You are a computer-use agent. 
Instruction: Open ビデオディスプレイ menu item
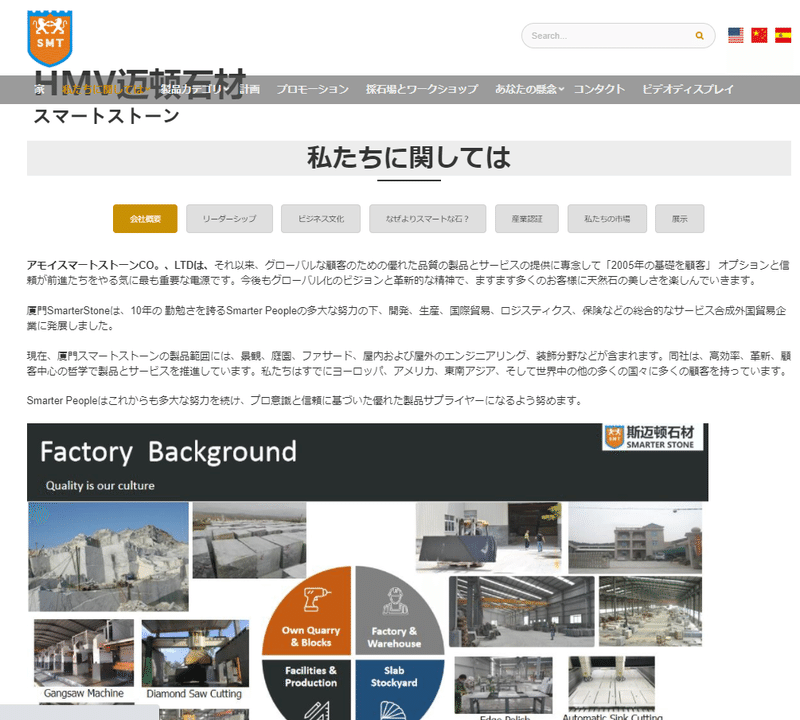click(x=687, y=89)
